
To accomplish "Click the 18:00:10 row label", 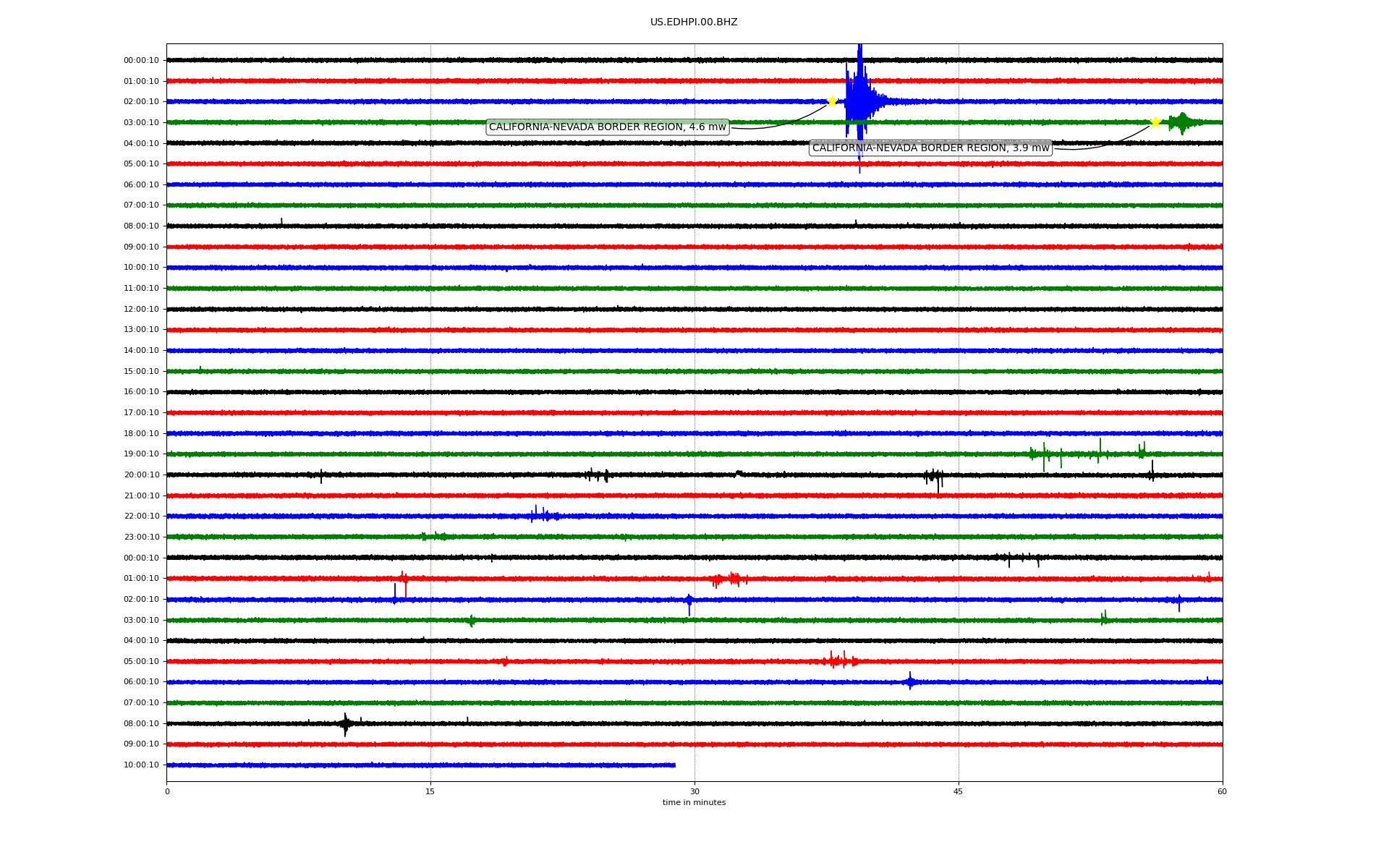I will pyautogui.click(x=141, y=434).
